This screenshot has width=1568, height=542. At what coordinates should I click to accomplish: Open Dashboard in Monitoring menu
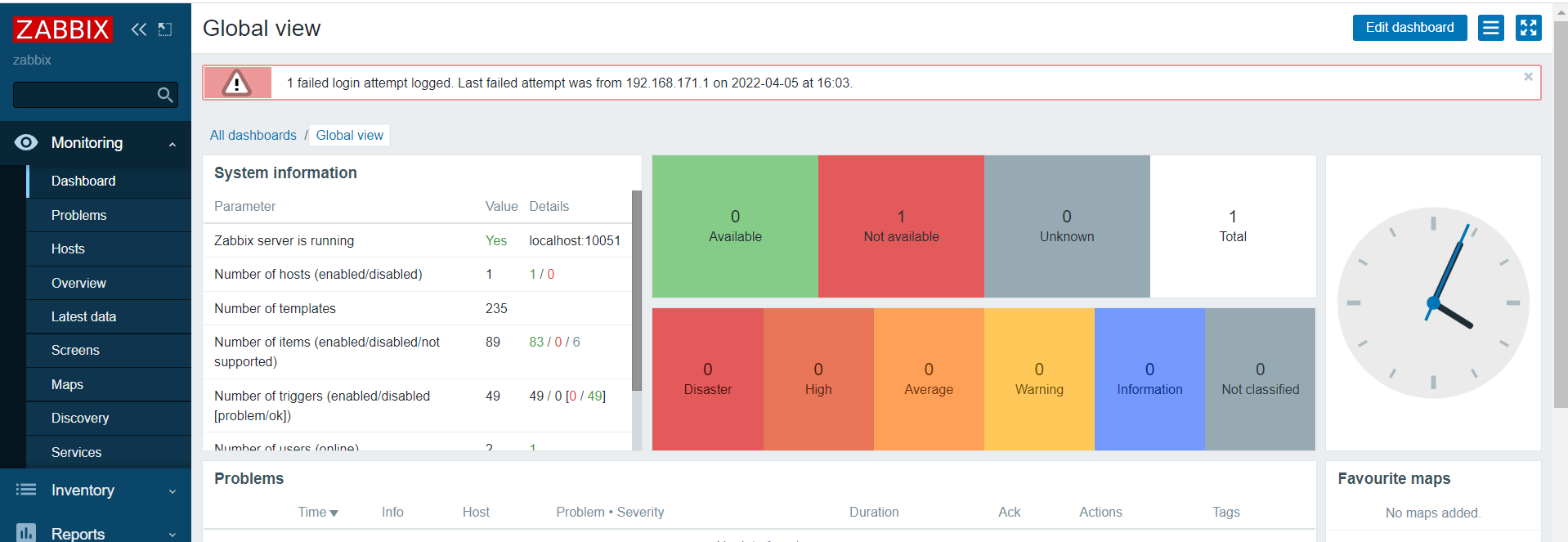pos(110,181)
